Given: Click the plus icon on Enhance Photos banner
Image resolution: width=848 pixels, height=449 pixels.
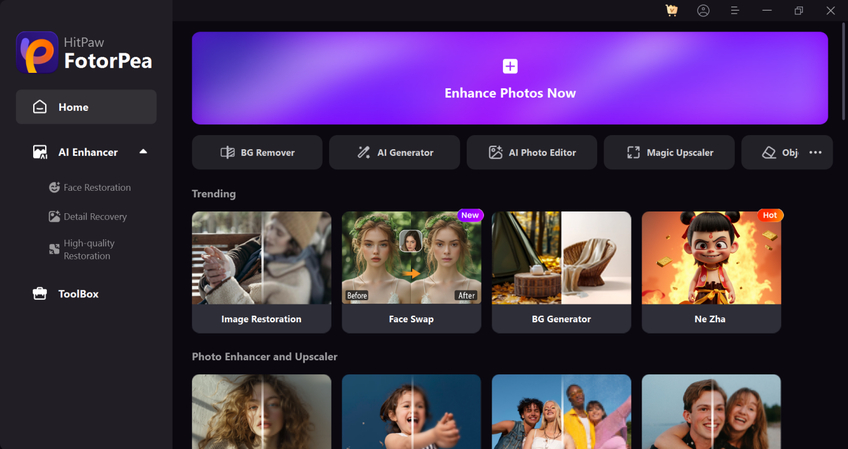Looking at the screenshot, I should tap(510, 66).
